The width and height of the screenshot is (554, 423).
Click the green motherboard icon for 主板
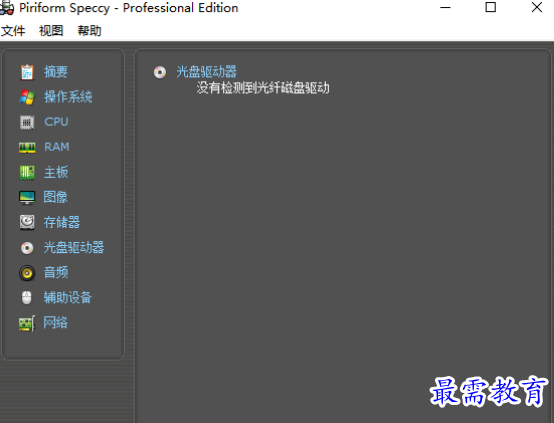[27, 172]
